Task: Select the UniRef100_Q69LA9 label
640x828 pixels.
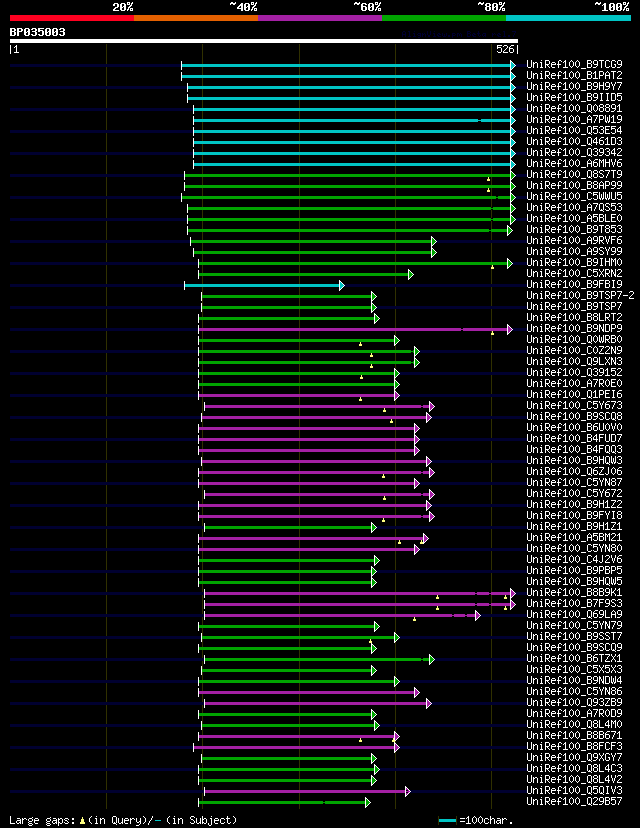Action: [574, 615]
